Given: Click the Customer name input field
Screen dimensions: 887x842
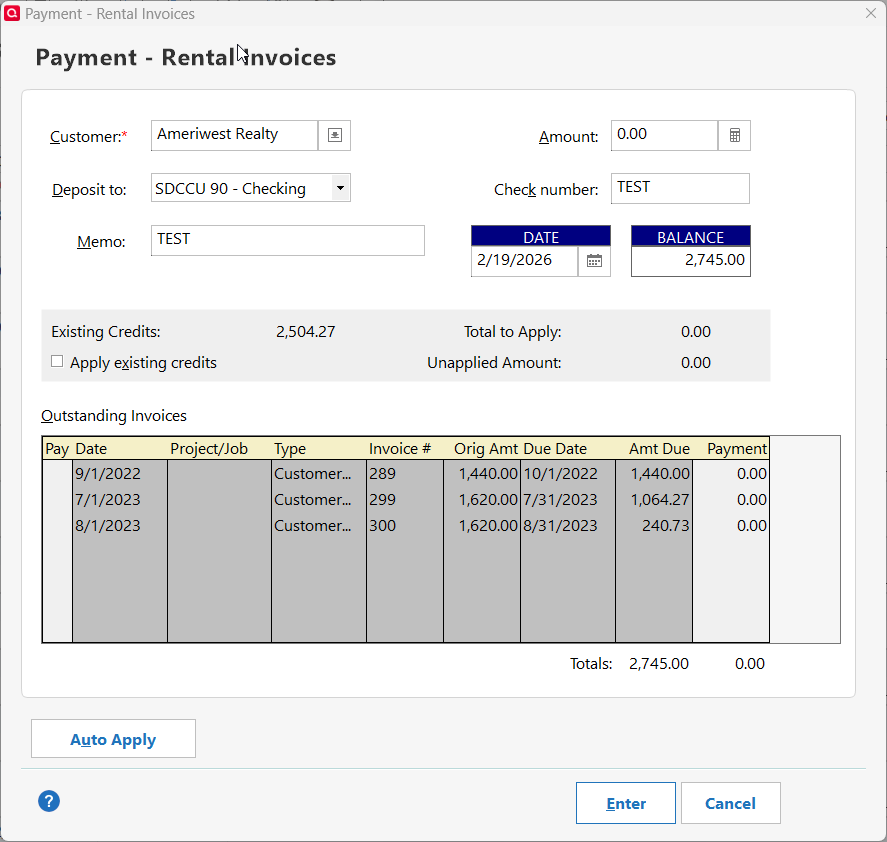Looking at the screenshot, I should point(234,135).
